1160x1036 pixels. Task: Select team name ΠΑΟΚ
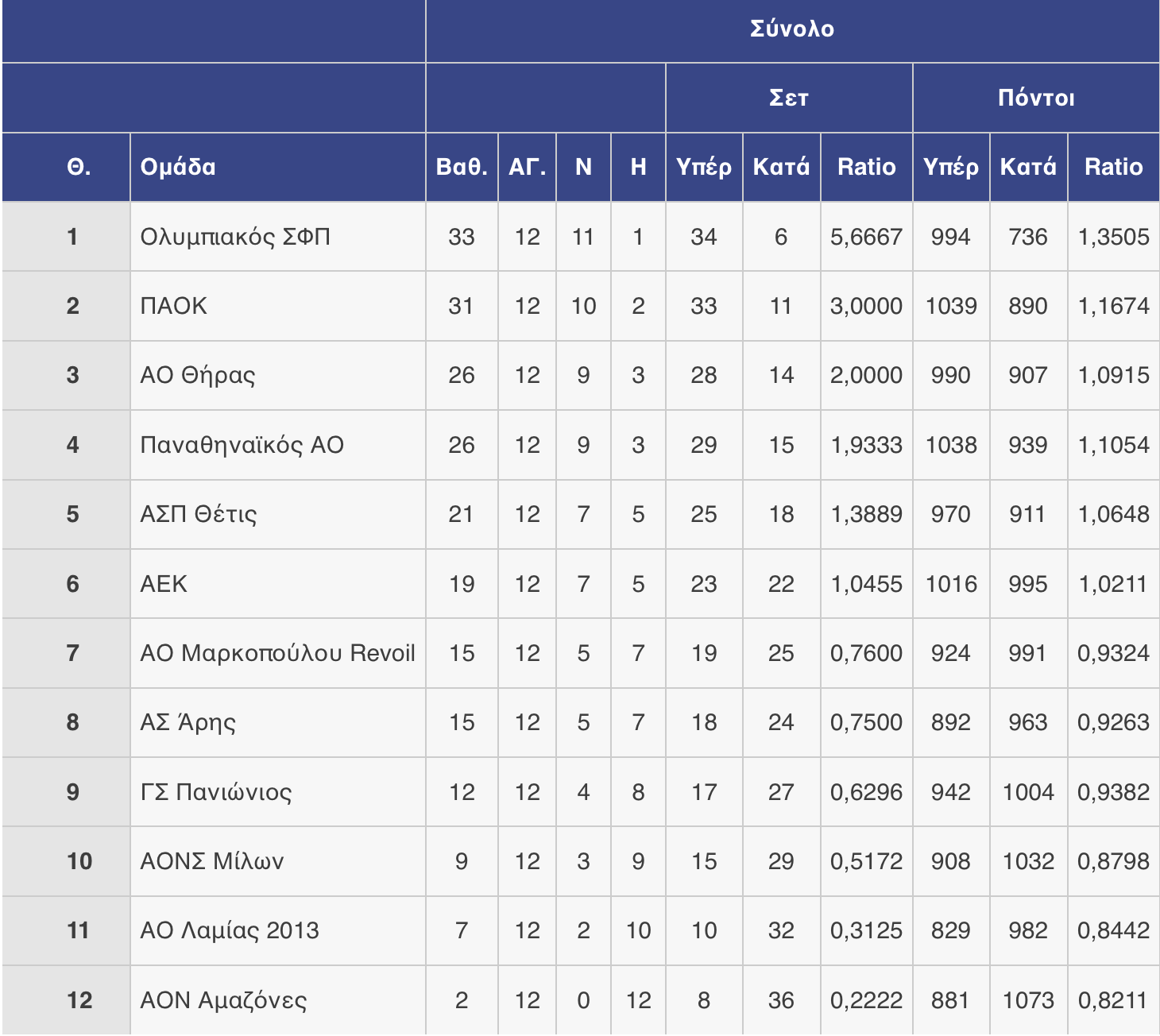point(173,306)
